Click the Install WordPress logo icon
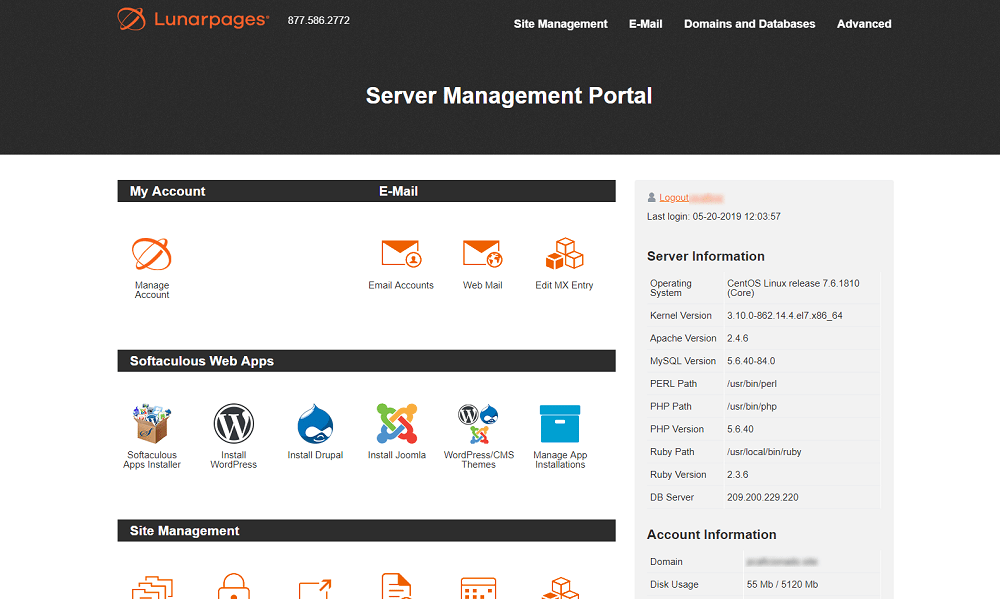Screen dimensions: 1000x599 (233, 424)
